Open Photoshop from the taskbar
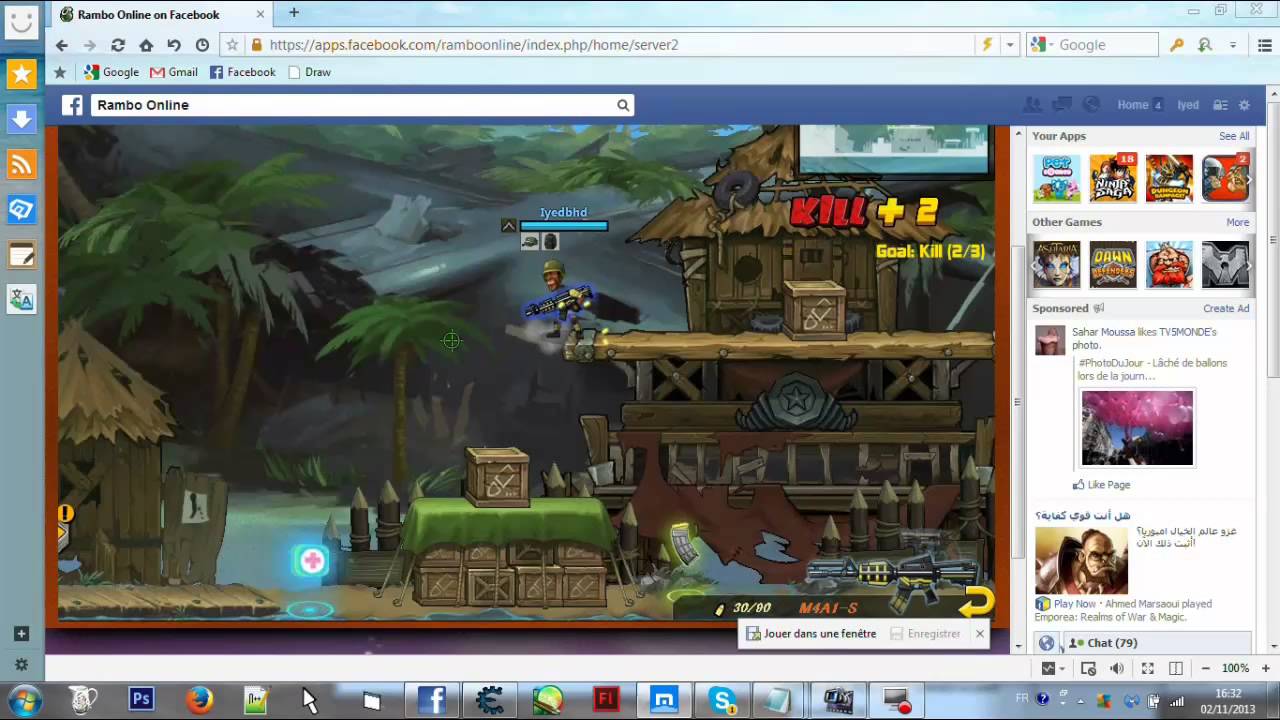1280x720 pixels. (141, 699)
